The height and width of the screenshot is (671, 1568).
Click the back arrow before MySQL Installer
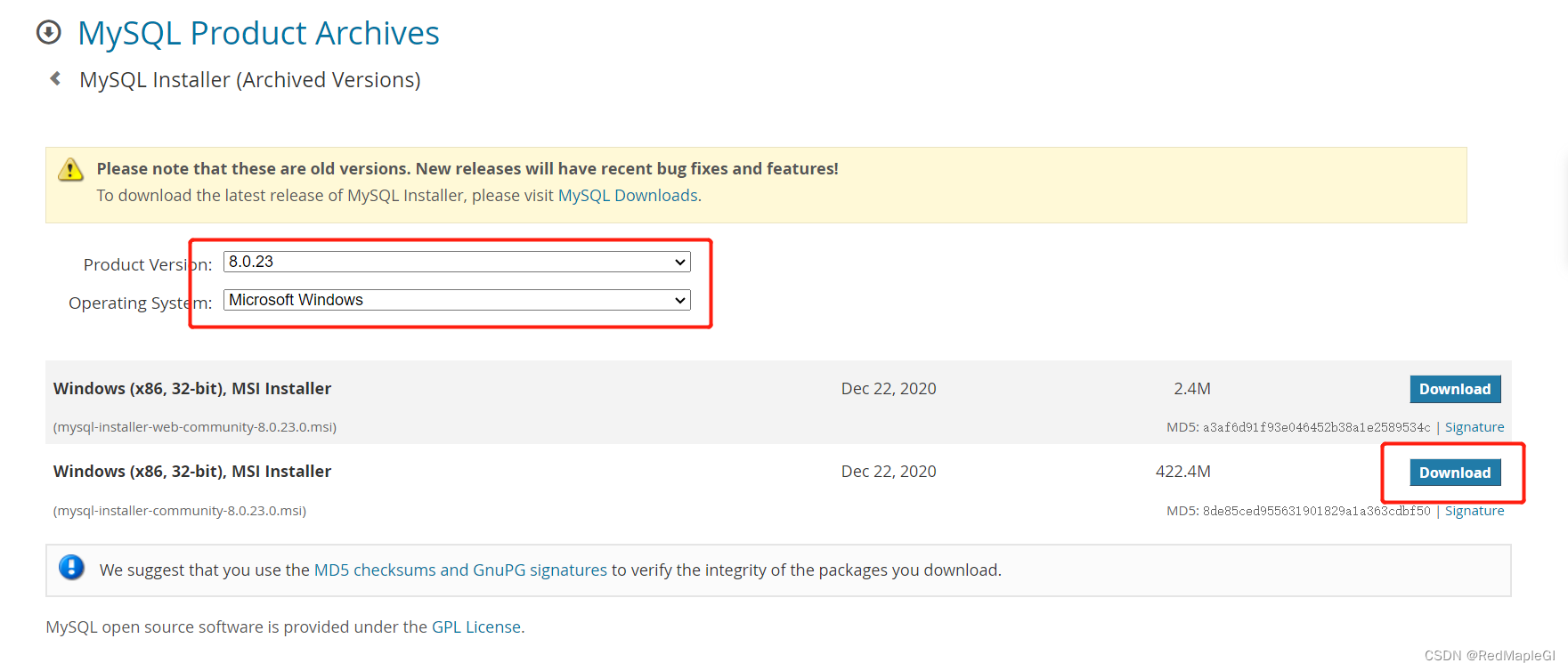point(55,79)
